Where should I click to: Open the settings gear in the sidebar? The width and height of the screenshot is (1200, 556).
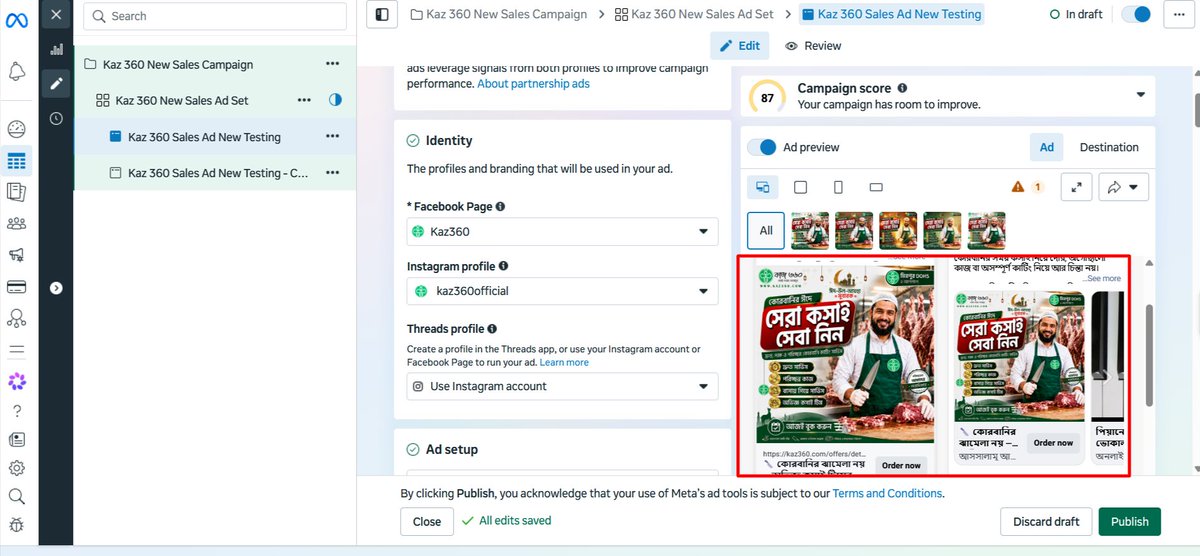click(17, 468)
